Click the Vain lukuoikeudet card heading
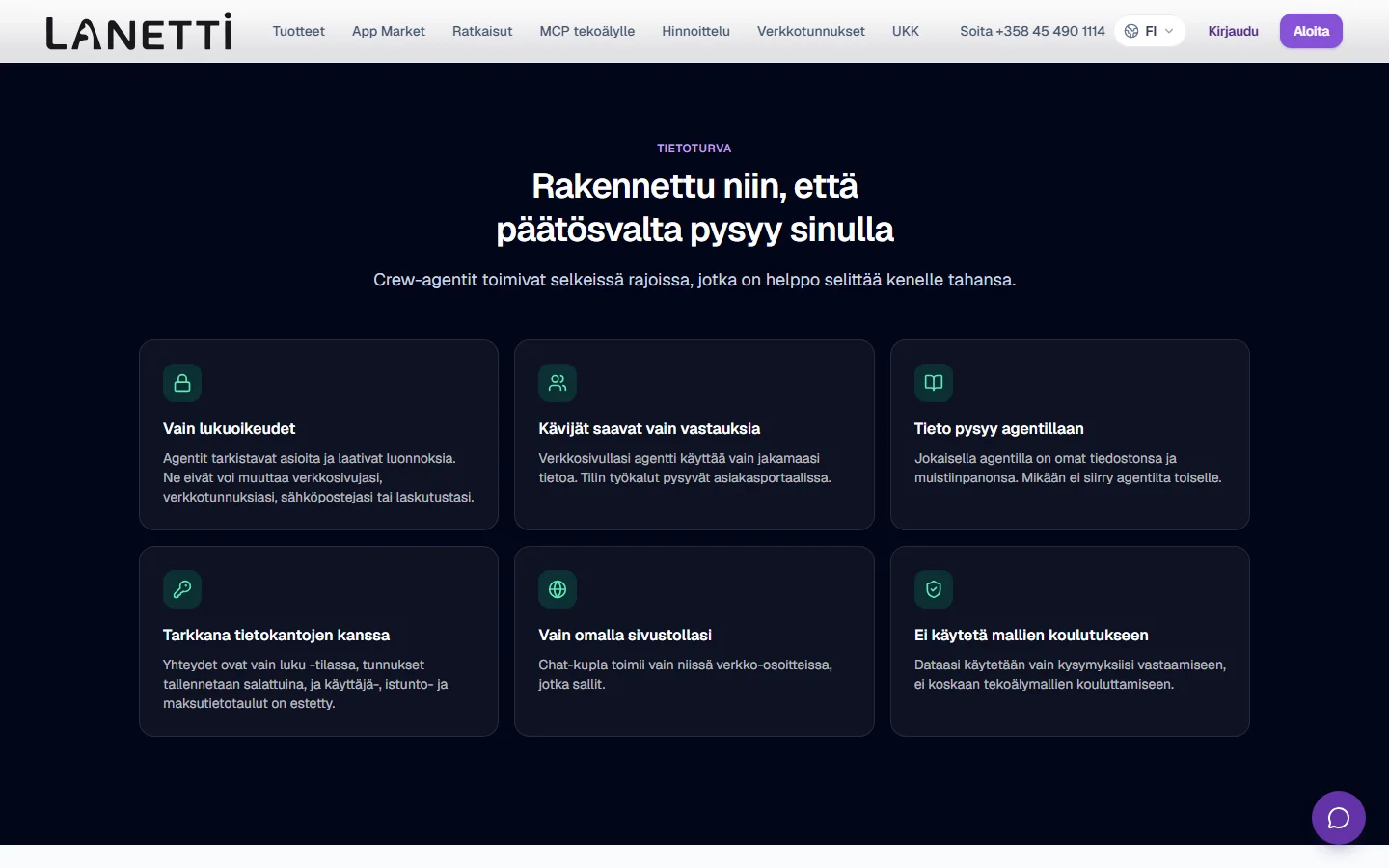This screenshot has width=1389, height=868. (230, 428)
